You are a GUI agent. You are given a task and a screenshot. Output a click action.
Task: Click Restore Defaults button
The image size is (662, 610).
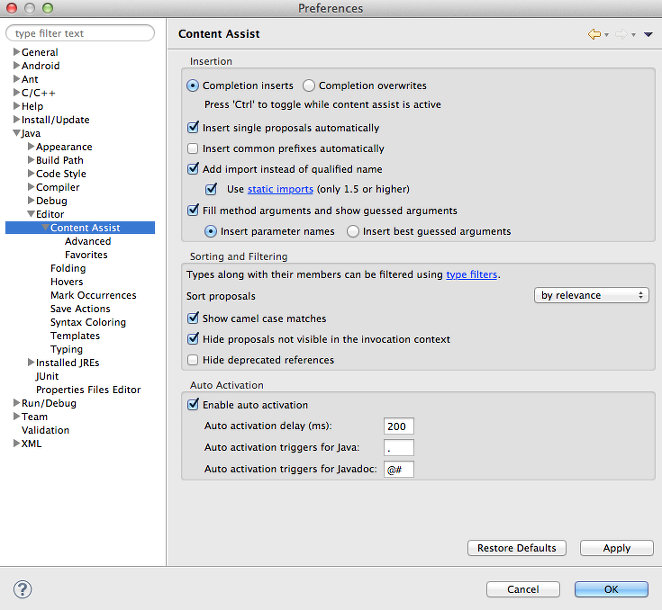pyautogui.click(x=517, y=548)
